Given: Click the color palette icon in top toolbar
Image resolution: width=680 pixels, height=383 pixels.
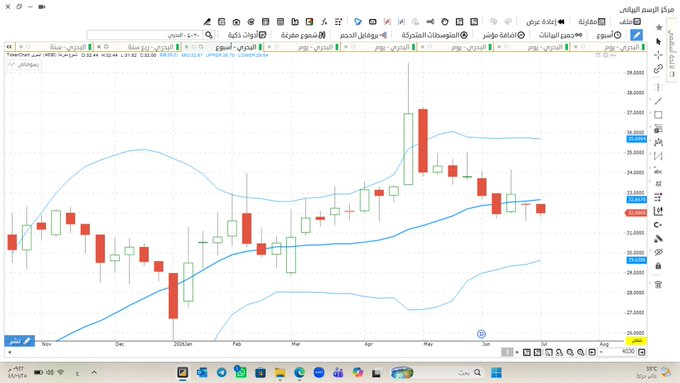Looking at the screenshot, I should click(x=310, y=22).
